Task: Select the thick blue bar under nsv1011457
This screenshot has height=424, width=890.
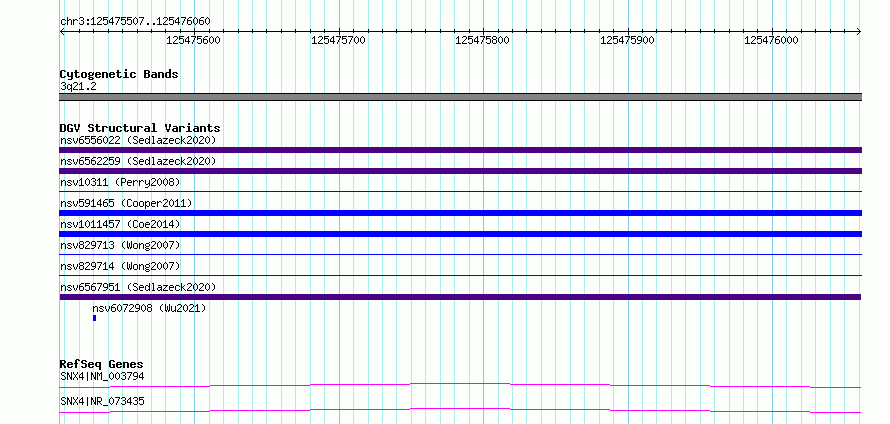Action: coord(460,234)
